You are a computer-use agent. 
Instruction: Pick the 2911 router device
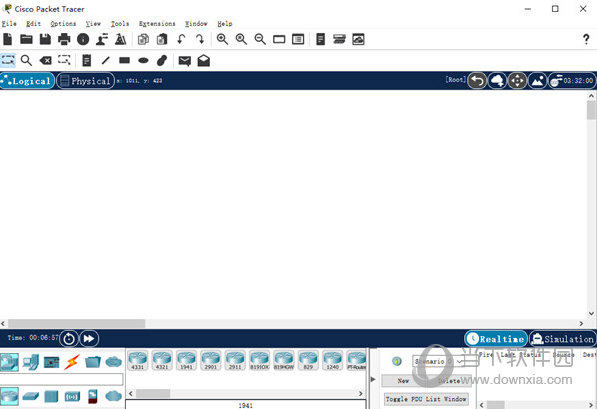[x=235, y=361]
